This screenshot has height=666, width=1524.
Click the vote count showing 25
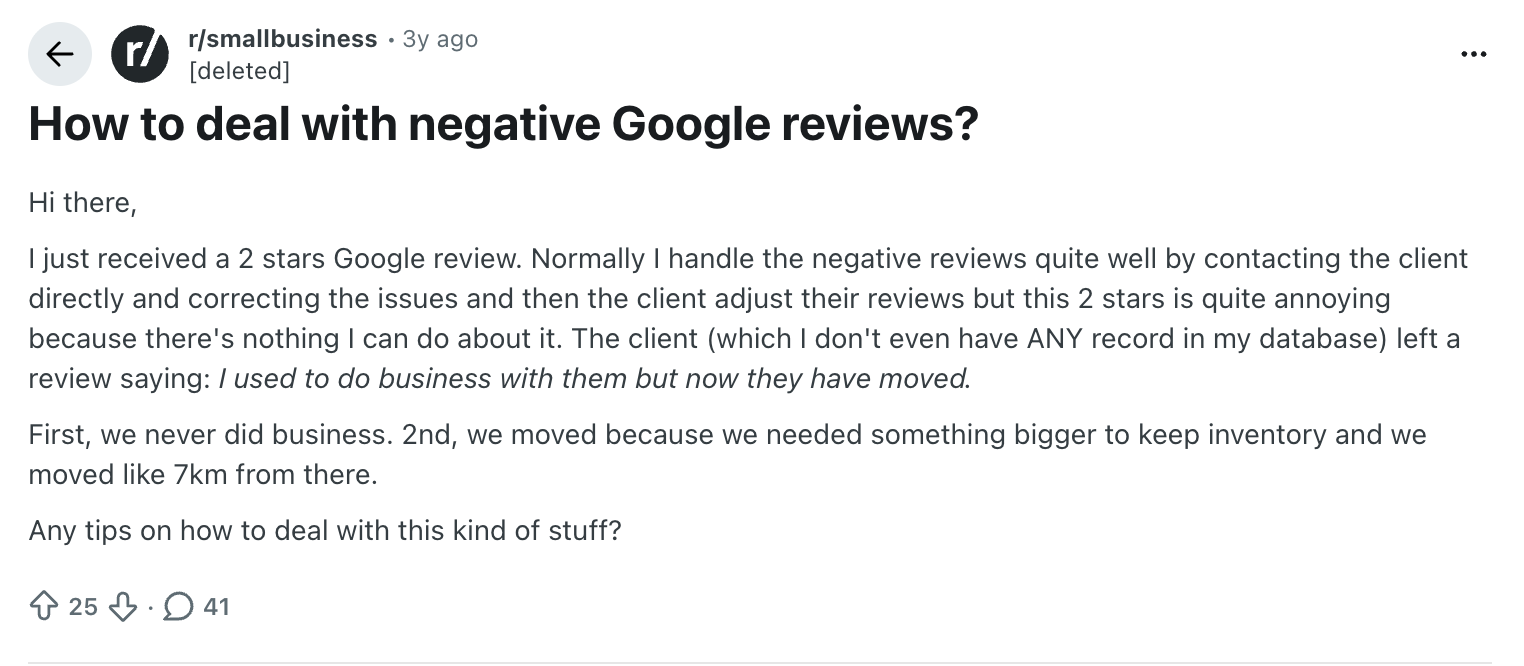83,607
